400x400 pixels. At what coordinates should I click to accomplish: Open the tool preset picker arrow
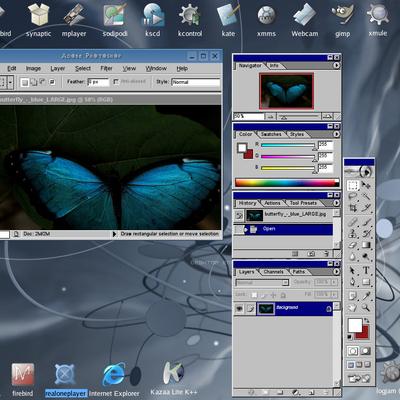[11, 82]
